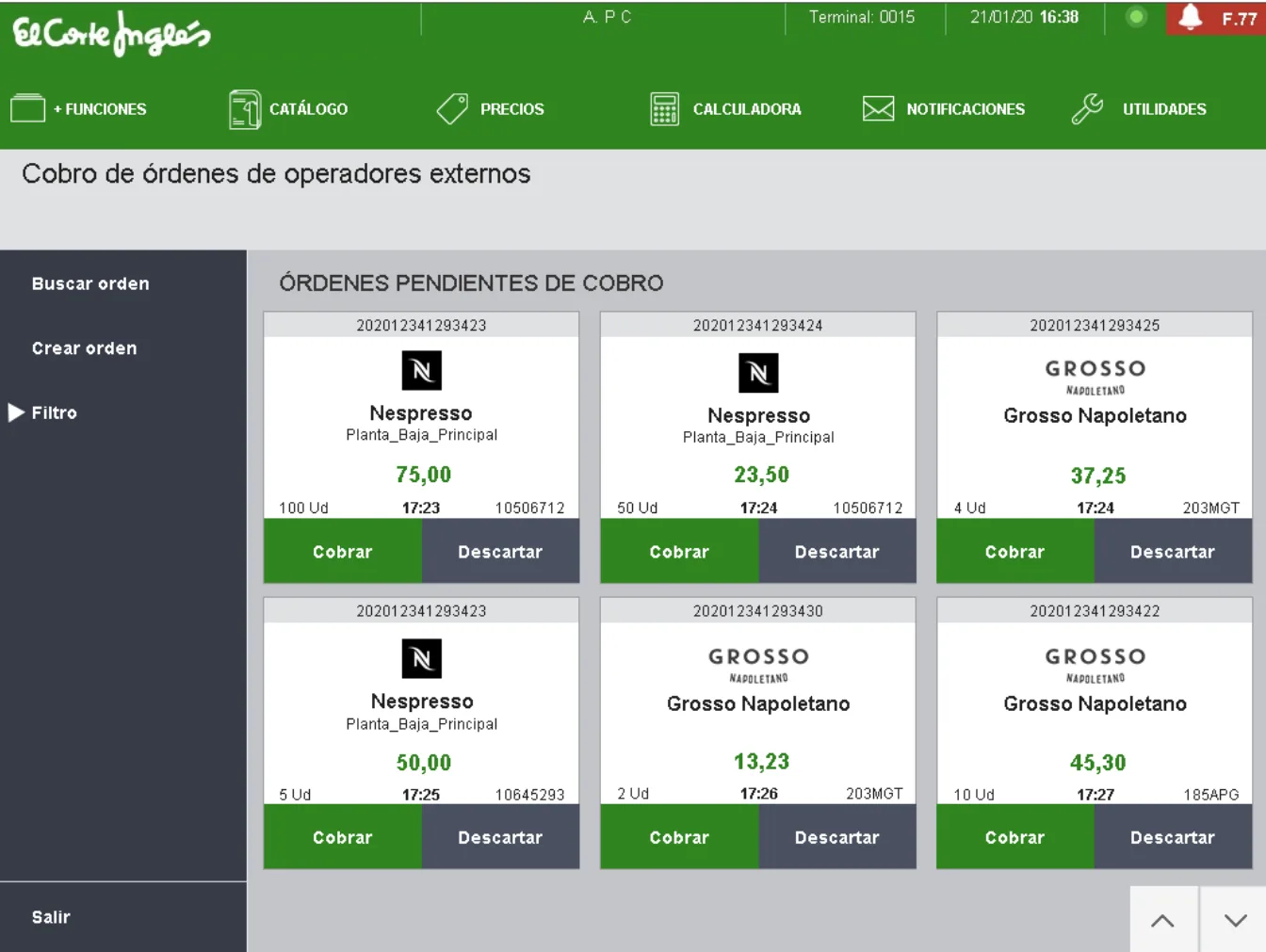Viewport: 1266px width, 952px height.
Task: Select Buscar orden in the sidebar
Action: click(90, 283)
